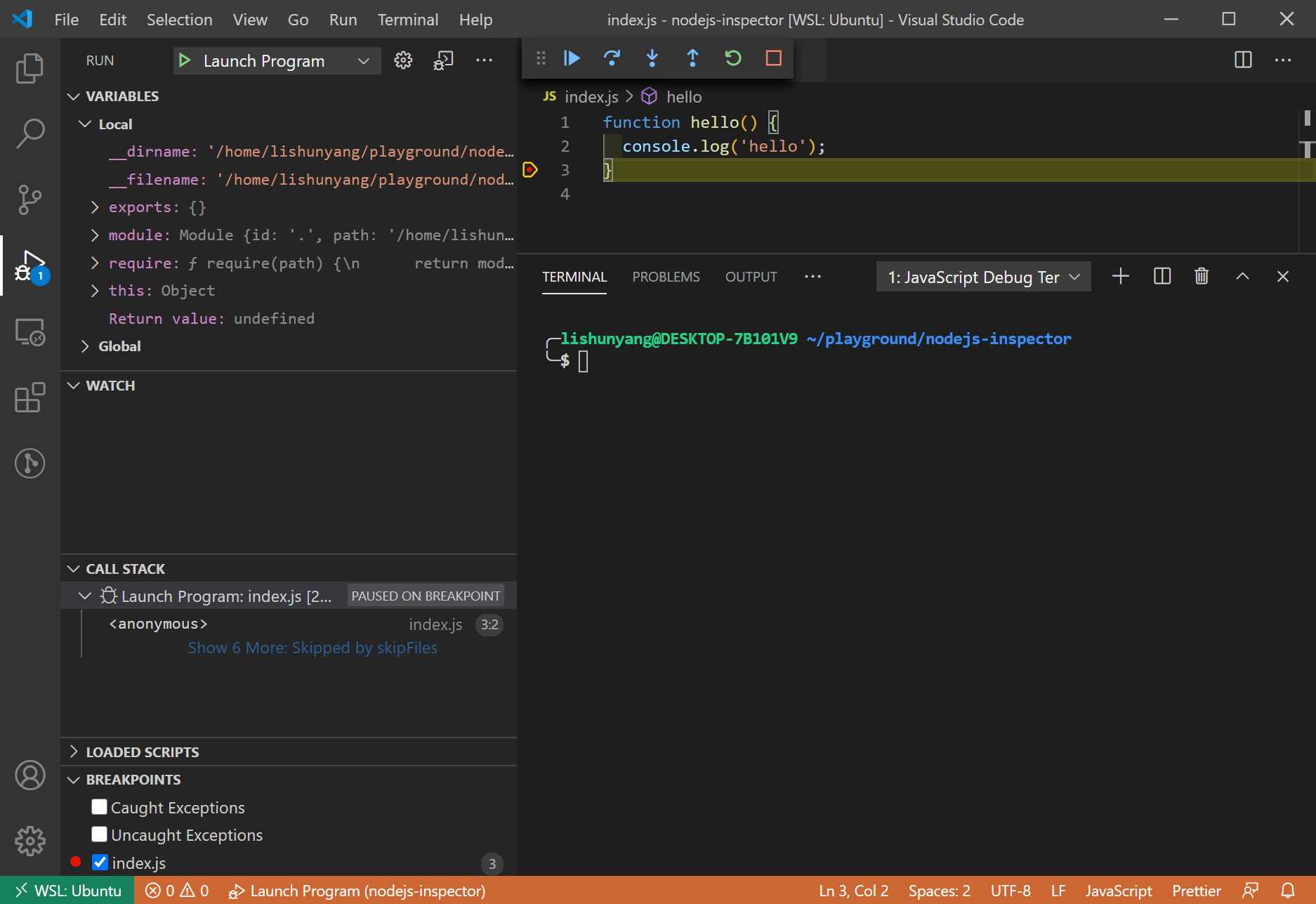Expand the Global scope
This screenshot has height=904, width=1316.
85,346
